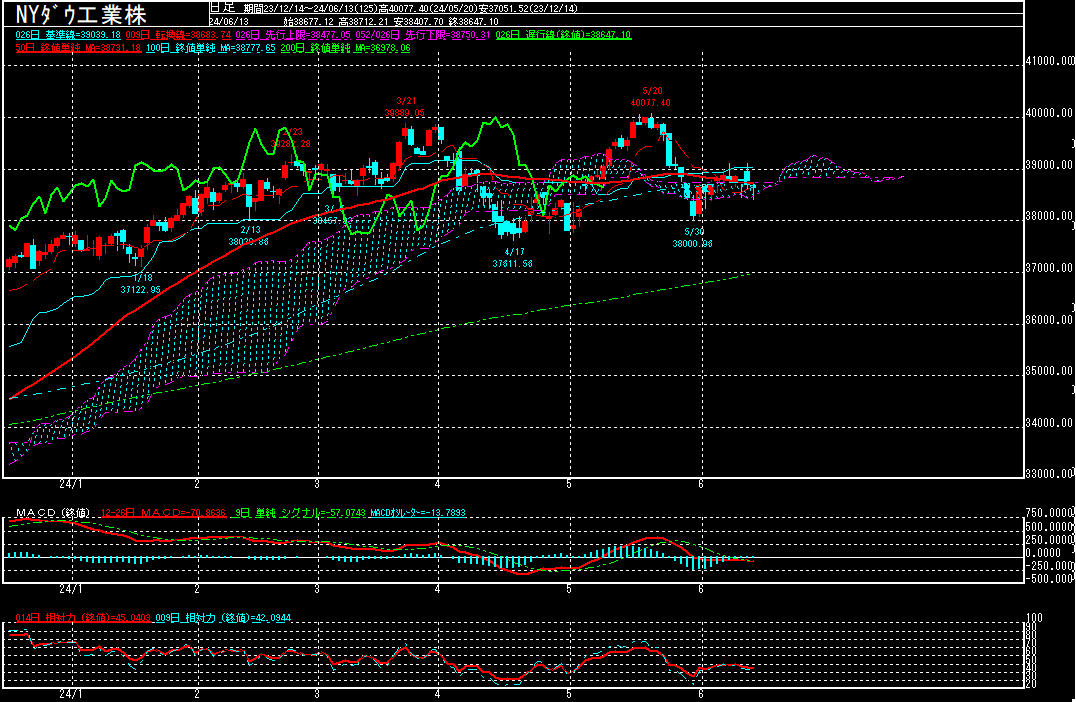Click the 100 label on the RSI axis
The image size is (1076, 702).
1034,618
